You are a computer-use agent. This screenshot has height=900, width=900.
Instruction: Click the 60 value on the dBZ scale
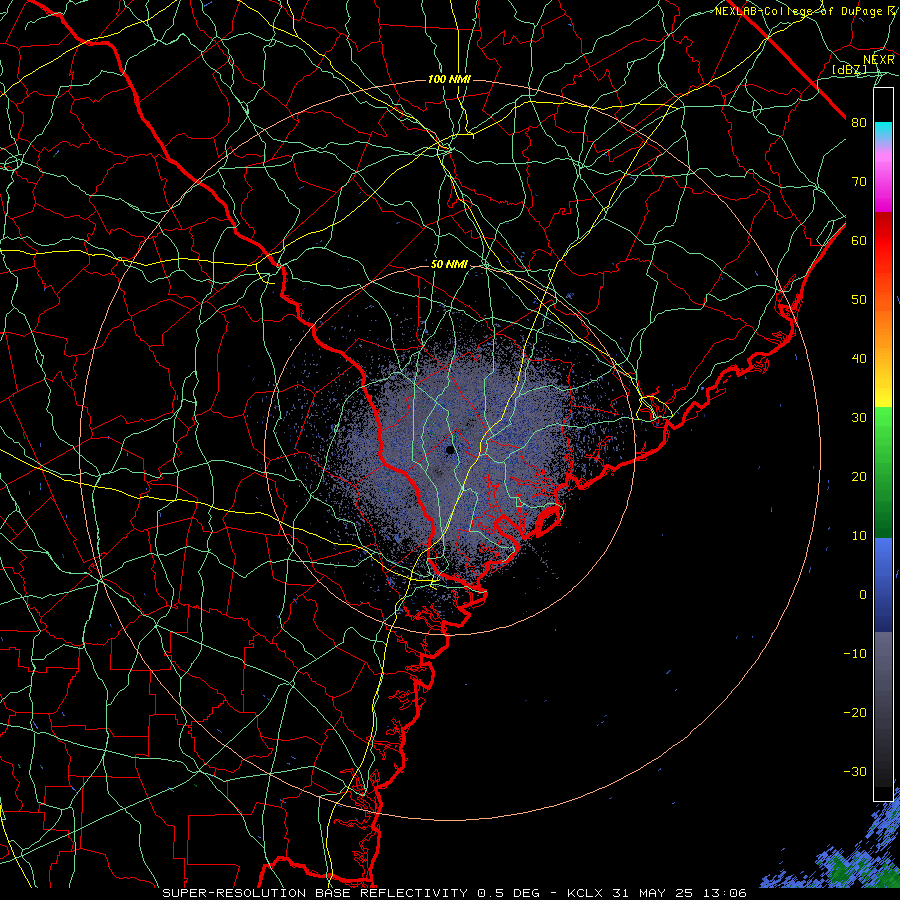[859, 240]
